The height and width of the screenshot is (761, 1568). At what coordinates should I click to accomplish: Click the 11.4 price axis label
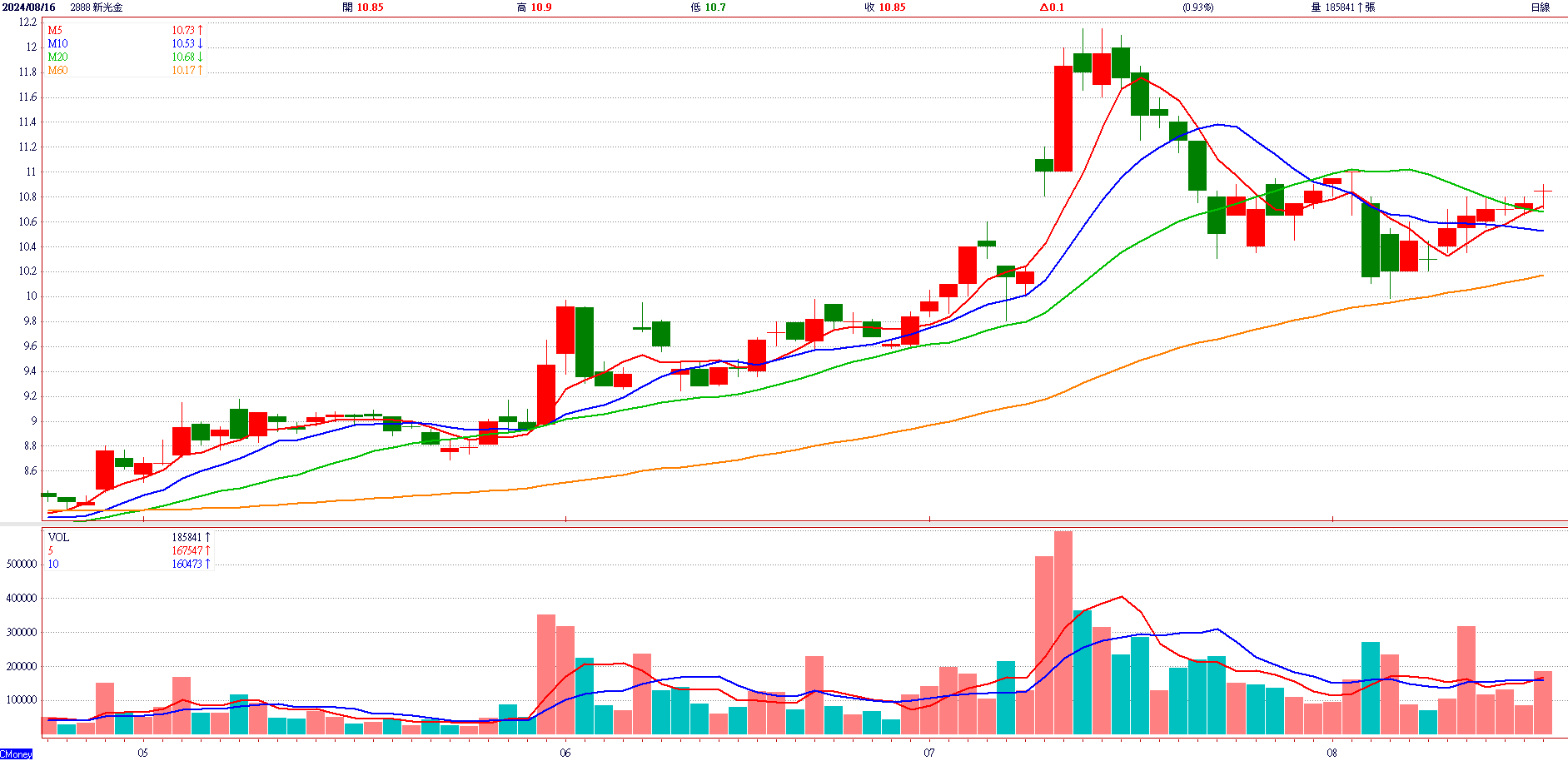tap(28, 122)
